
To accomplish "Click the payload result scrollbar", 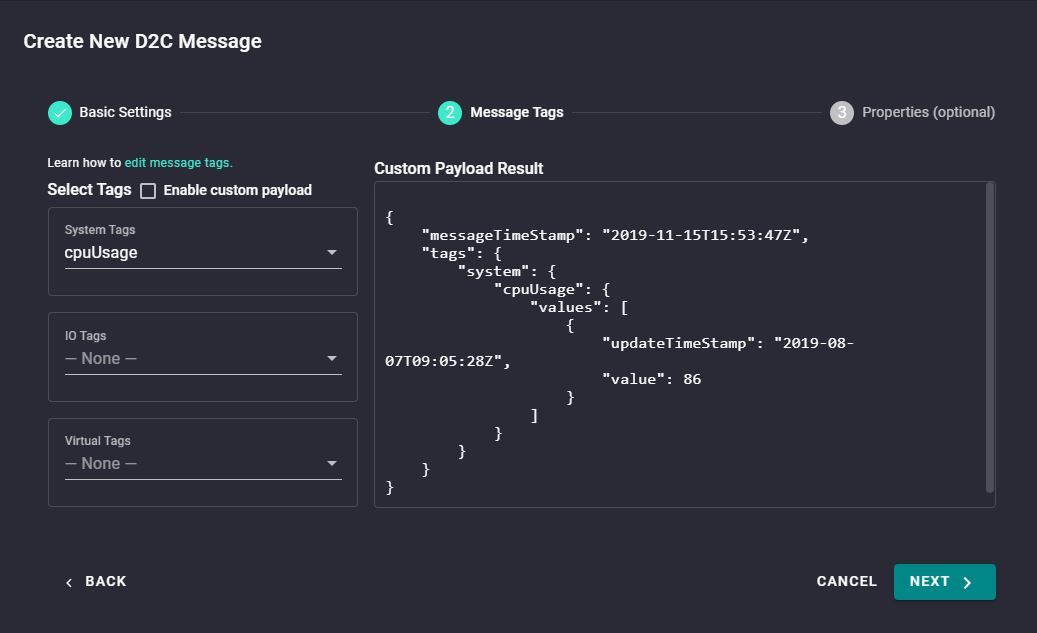I will coord(989,337).
